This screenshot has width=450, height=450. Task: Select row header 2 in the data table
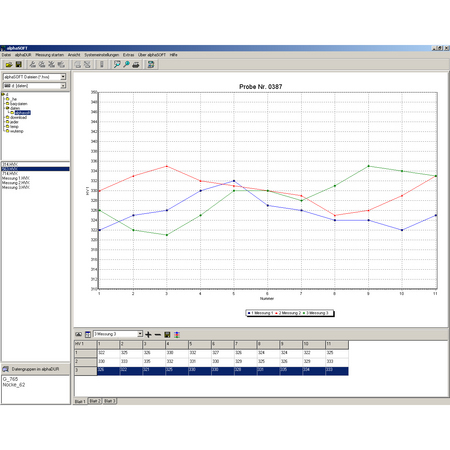[x=85, y=362]
